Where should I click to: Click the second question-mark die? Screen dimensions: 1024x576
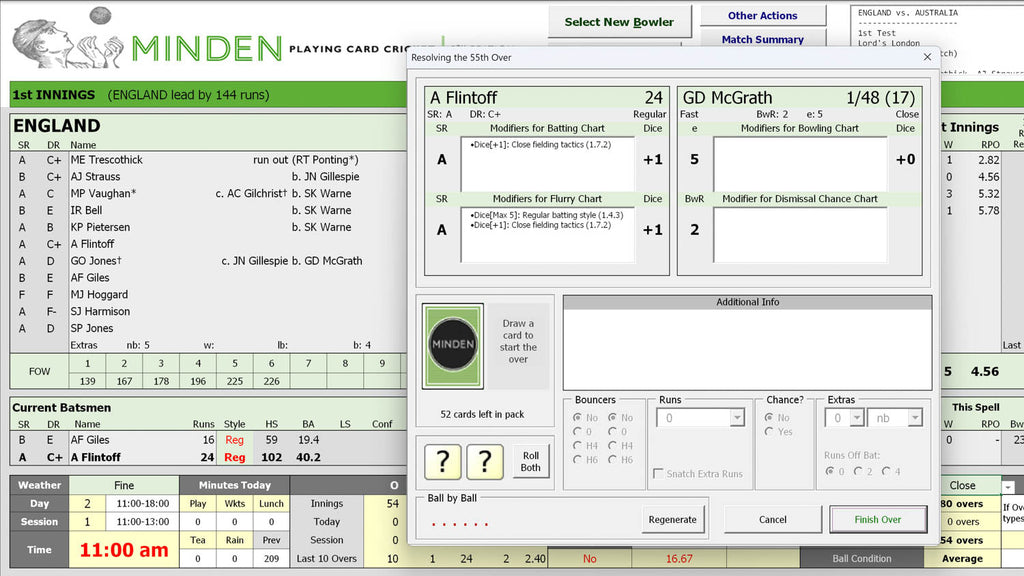(485, 461)
